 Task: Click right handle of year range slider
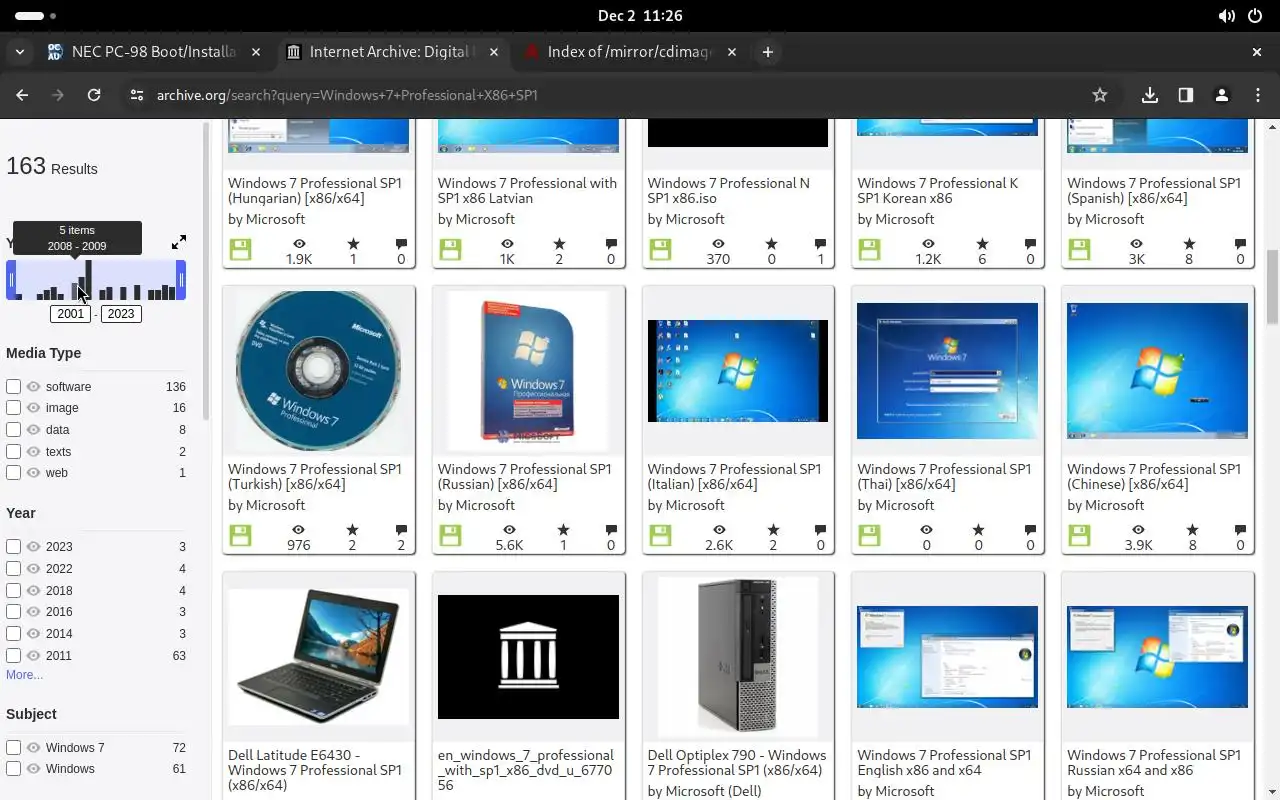[x=181, y=280]
